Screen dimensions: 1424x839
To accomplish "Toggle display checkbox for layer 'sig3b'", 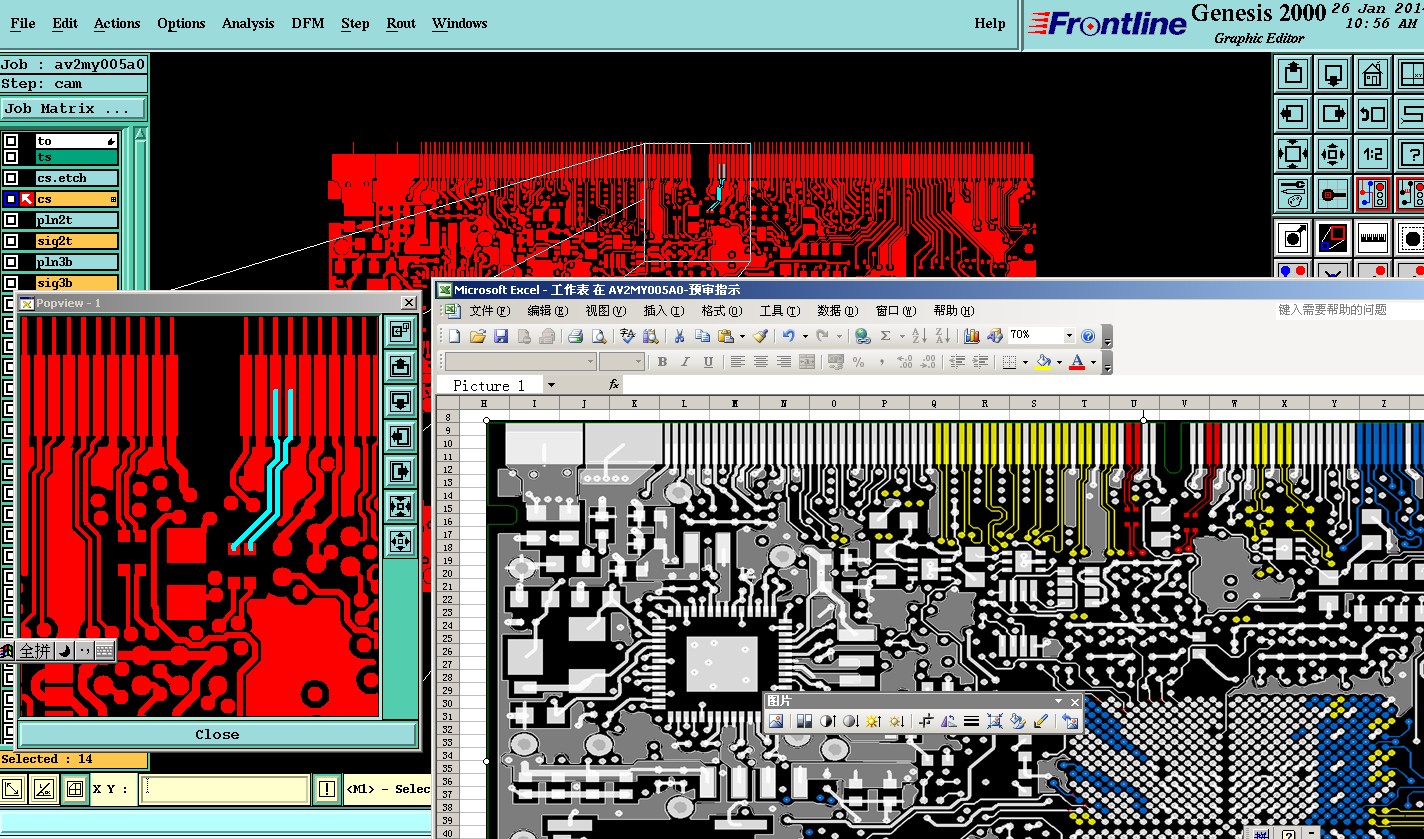I will (x=11, y=283).
